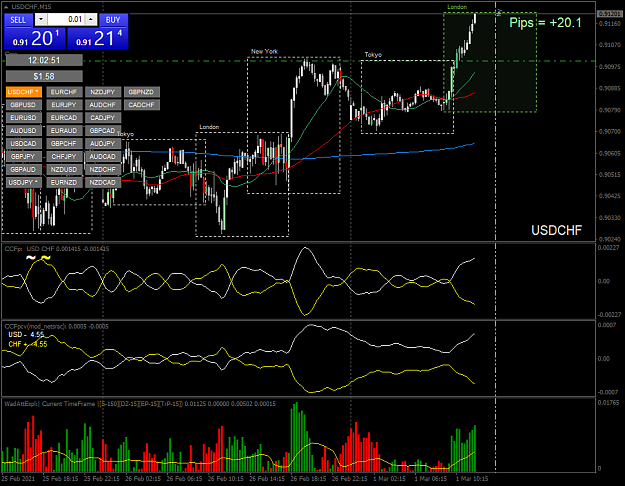Screen dimensions: 625x486
Task: Click the '26 Feb 18:15' time label
Action: (x=308, y=478)
